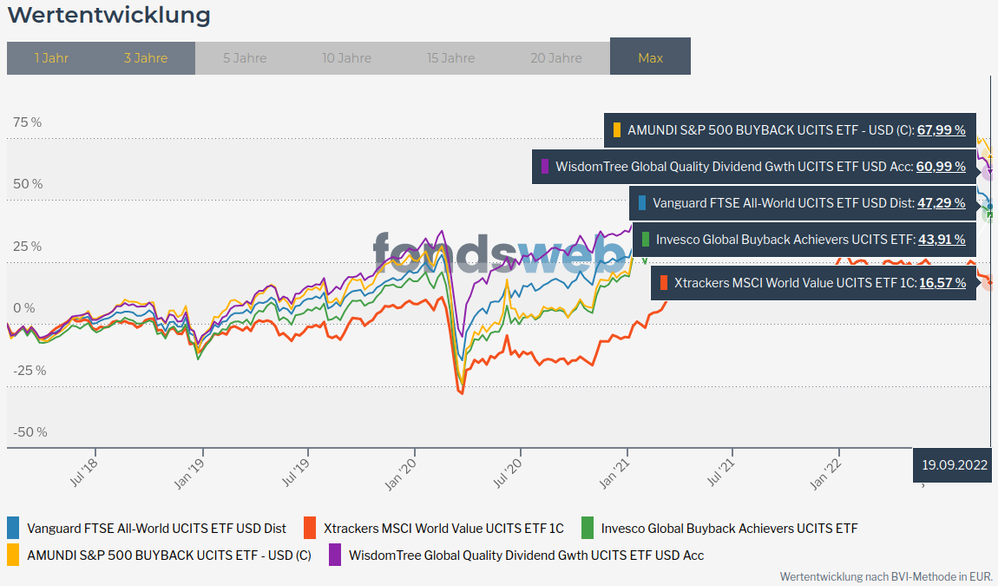Click AMUNDI S&P 500 BUYBACK yellow legend swatch
This screenshot has width=998, height=586.
pyautogui.click(x=14, y=554)
